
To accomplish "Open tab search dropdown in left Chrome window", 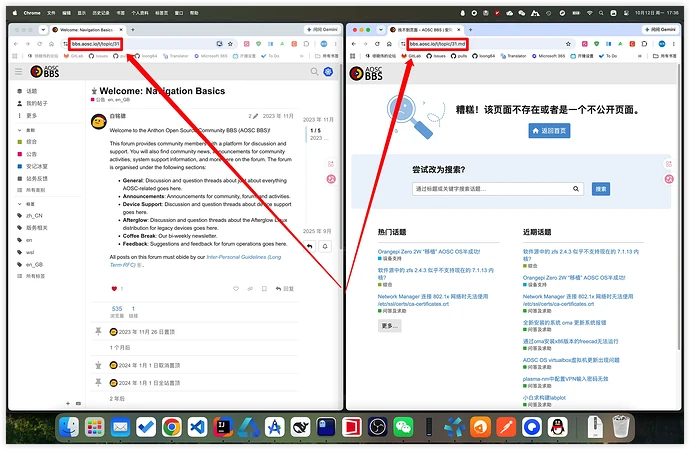I will coord(43,29).
